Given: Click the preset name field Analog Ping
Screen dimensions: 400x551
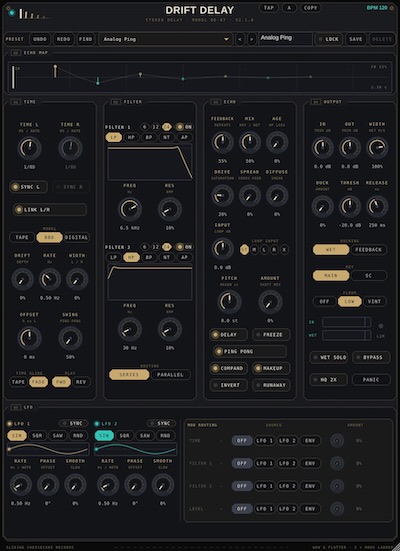Looking at the screenshot, I should click(x=286, y=39).
